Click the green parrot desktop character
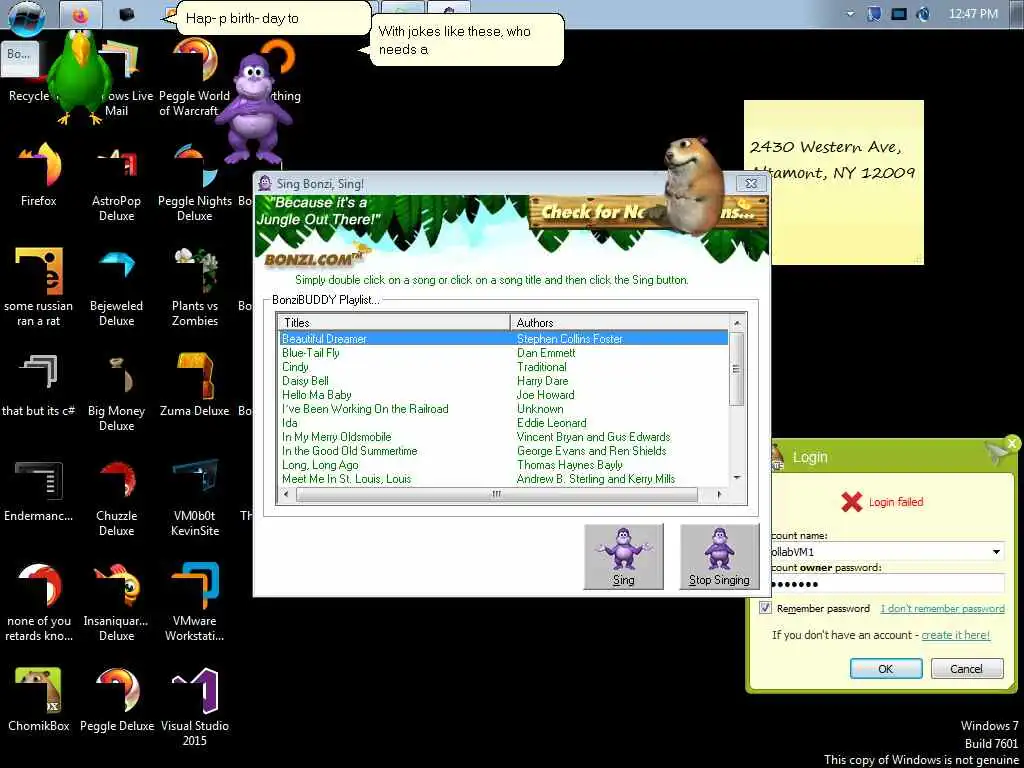 [80, 75]
